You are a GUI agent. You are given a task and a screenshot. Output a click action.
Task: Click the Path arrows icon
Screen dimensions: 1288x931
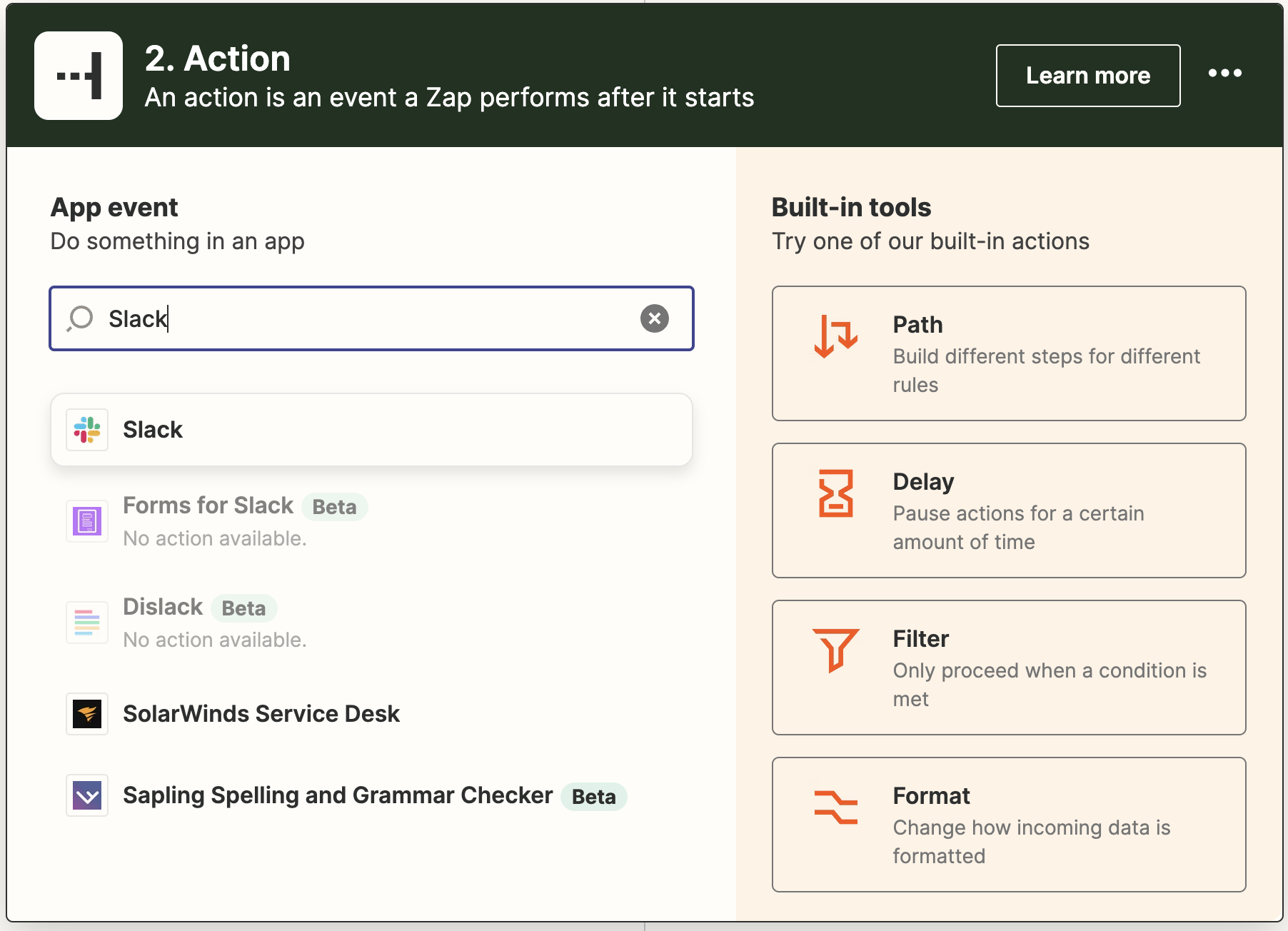[x=835, y=336]
